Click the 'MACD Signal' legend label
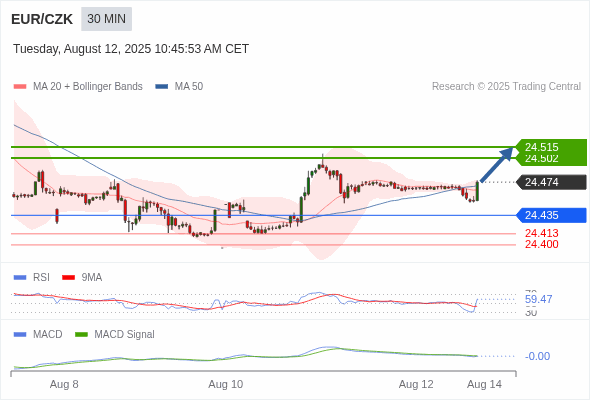This screenshot has width=590, height=400. point(124,335)
